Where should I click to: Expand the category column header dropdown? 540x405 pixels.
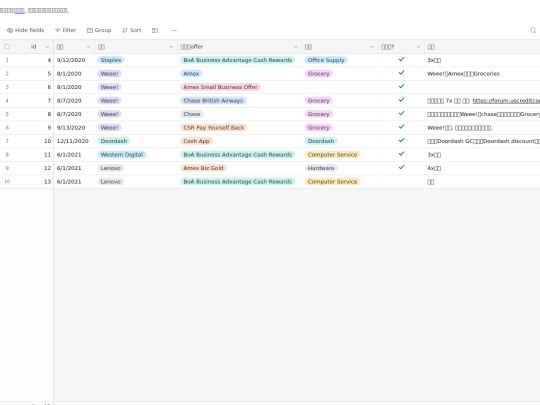(372, 47)
